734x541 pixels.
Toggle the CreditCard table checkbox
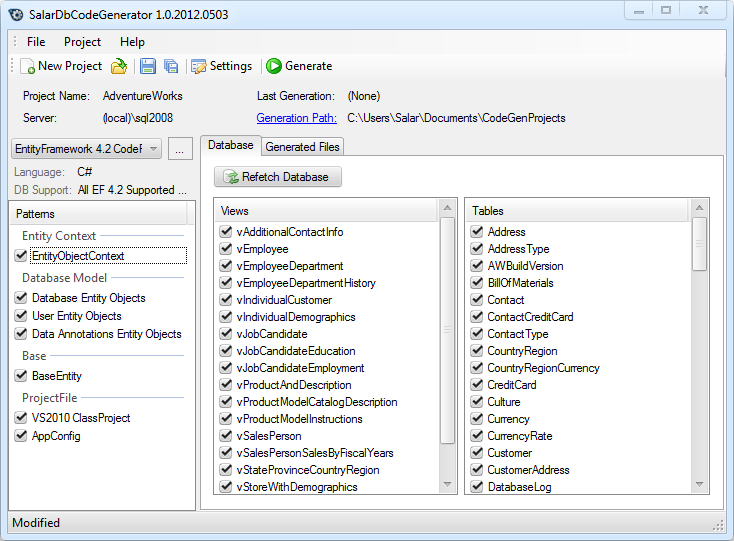[478, 385]
